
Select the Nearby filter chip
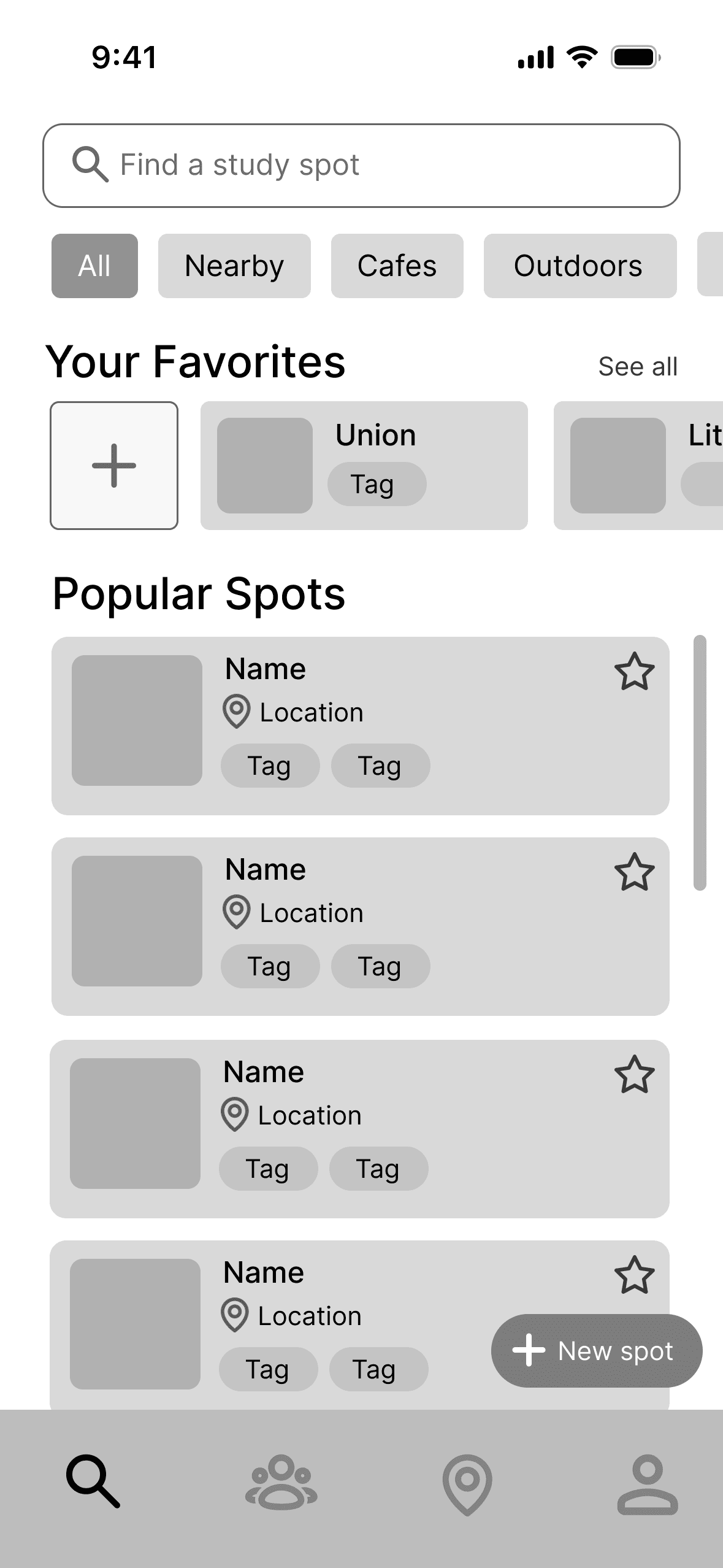[234, 266]
